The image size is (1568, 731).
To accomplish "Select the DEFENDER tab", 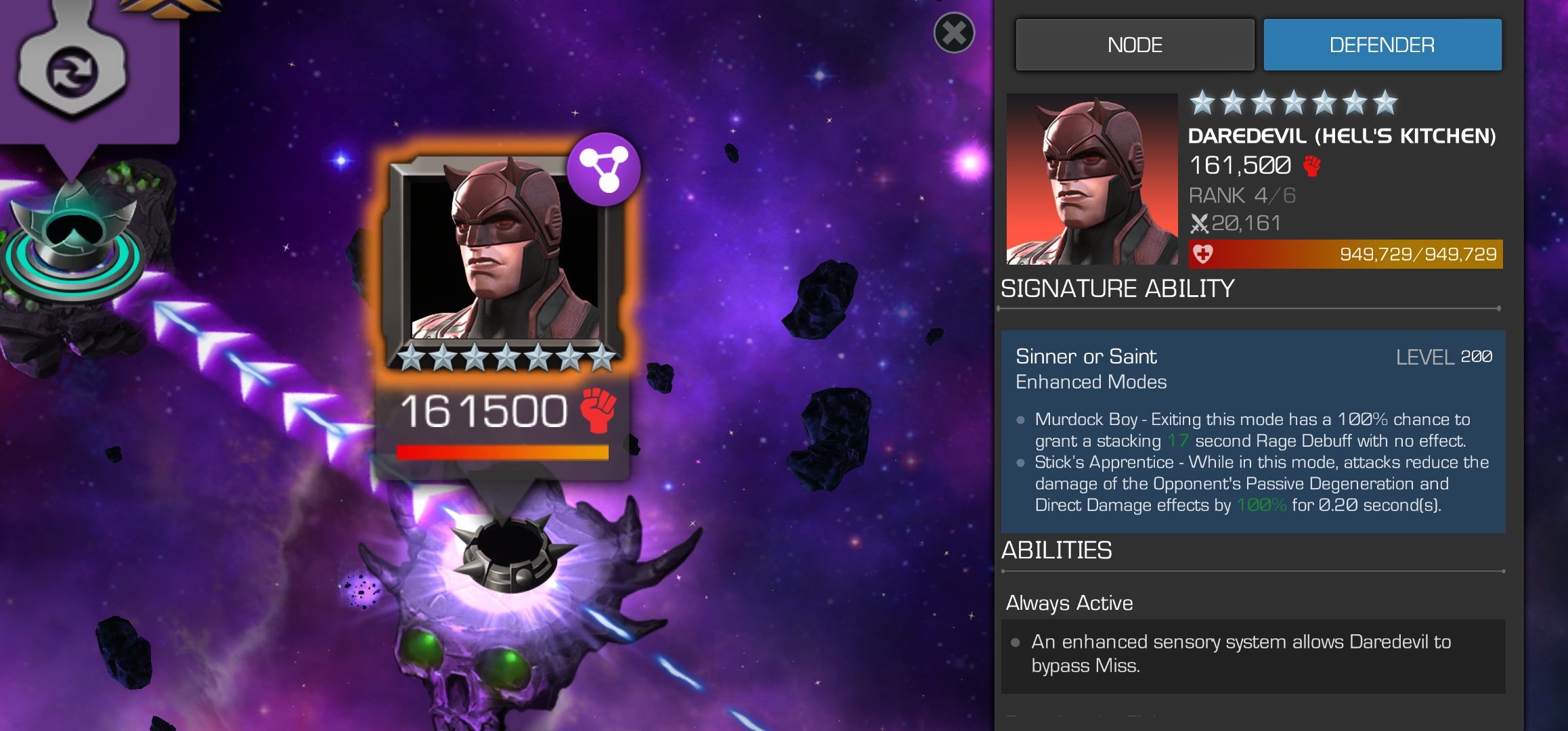I will pos(1382,45).
